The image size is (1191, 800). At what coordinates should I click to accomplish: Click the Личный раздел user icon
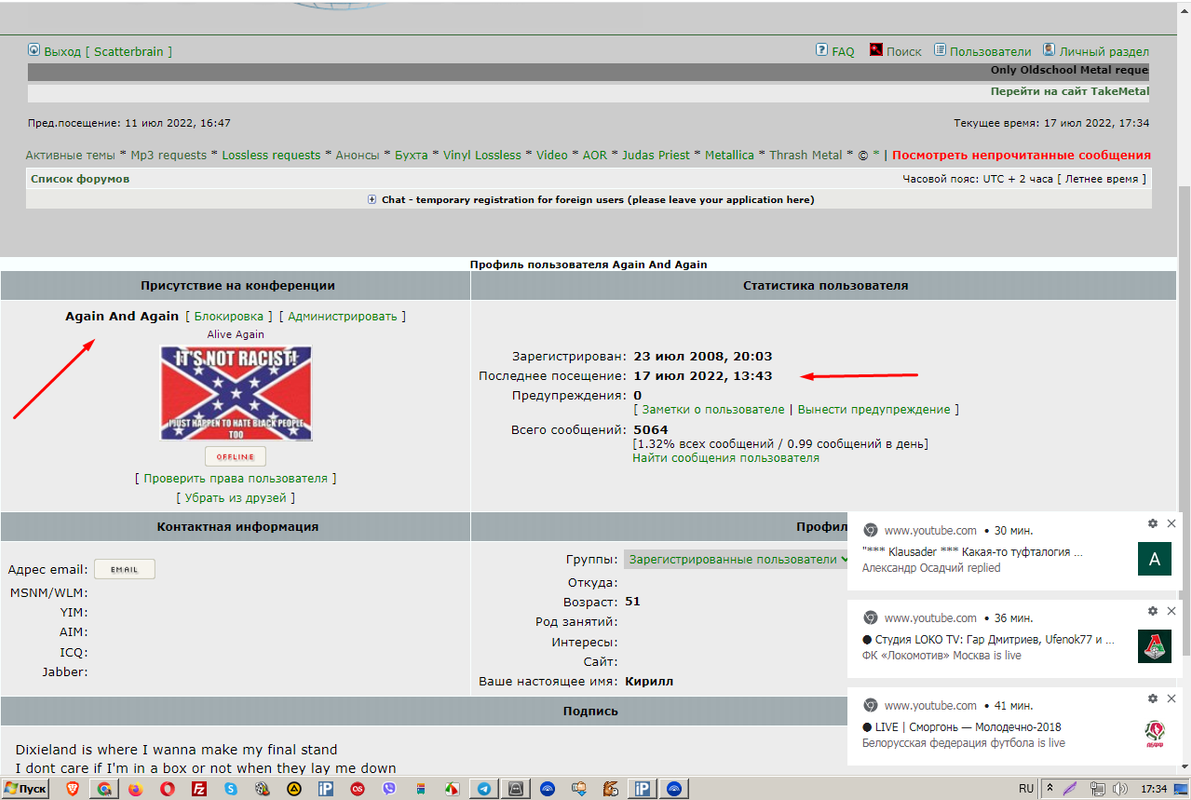1049,50
